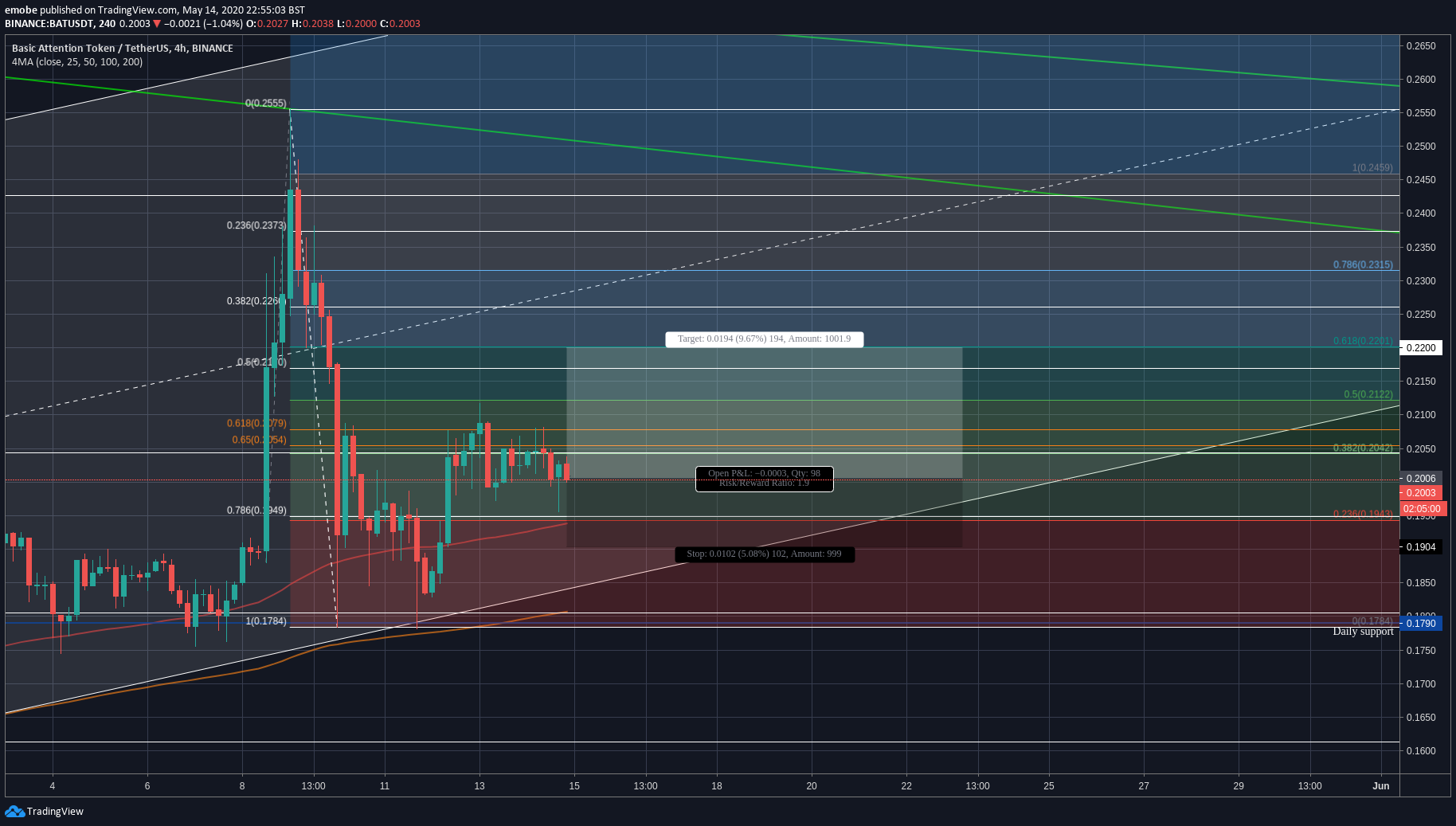Click the Stop loss label box

(764, 554)
